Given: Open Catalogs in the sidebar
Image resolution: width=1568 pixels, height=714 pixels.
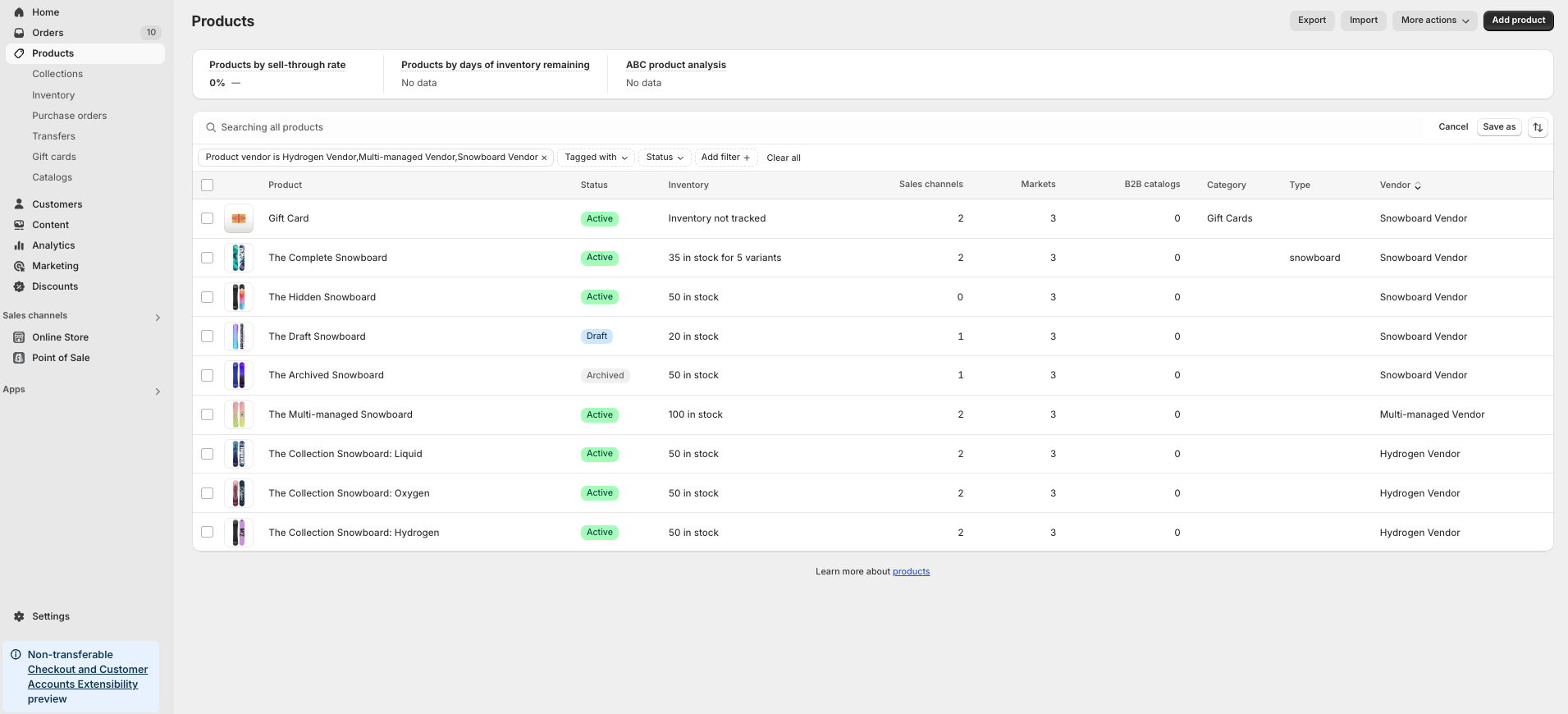Looking at the screenshot, I should pyautogui.click(x=52, y=177).
